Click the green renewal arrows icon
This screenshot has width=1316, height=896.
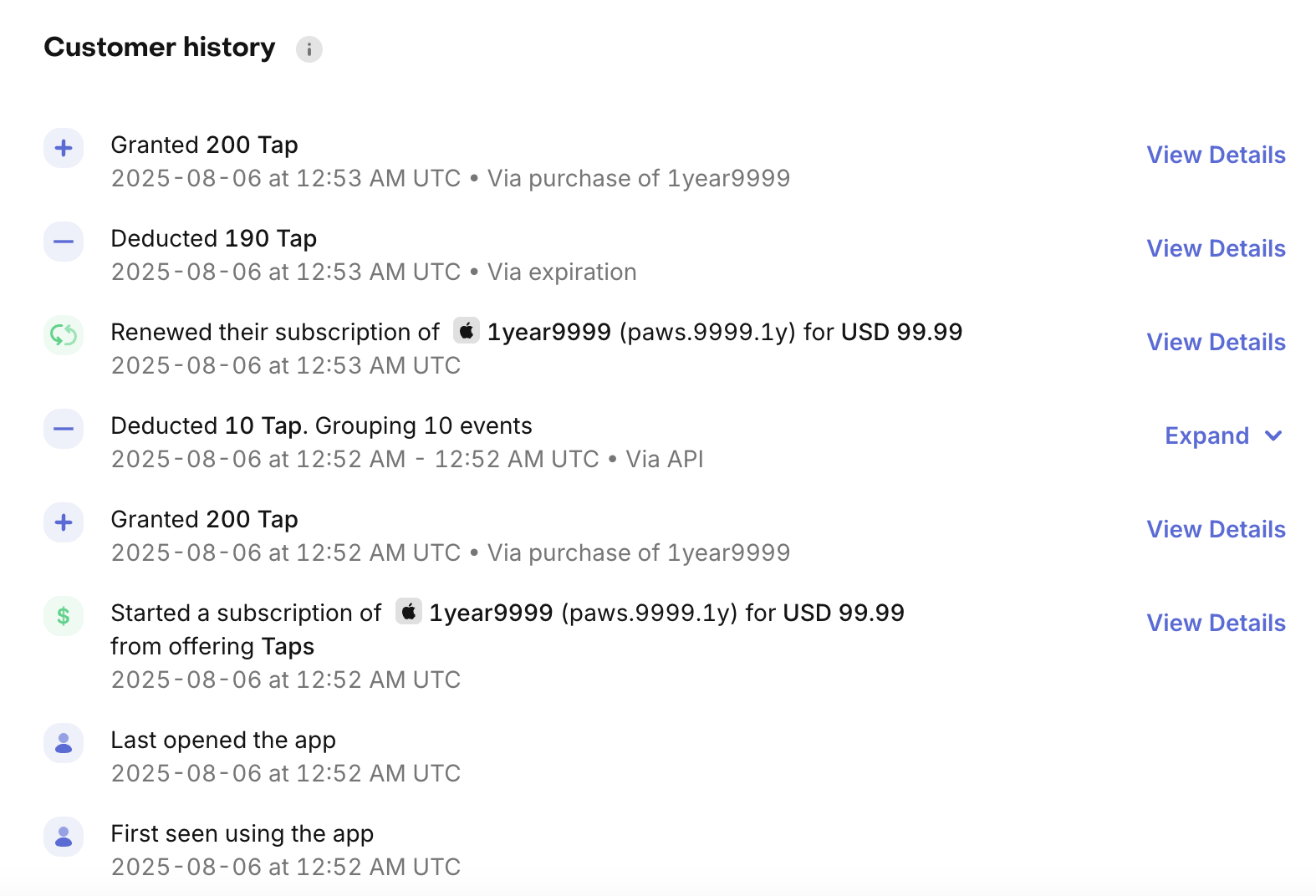64,336
